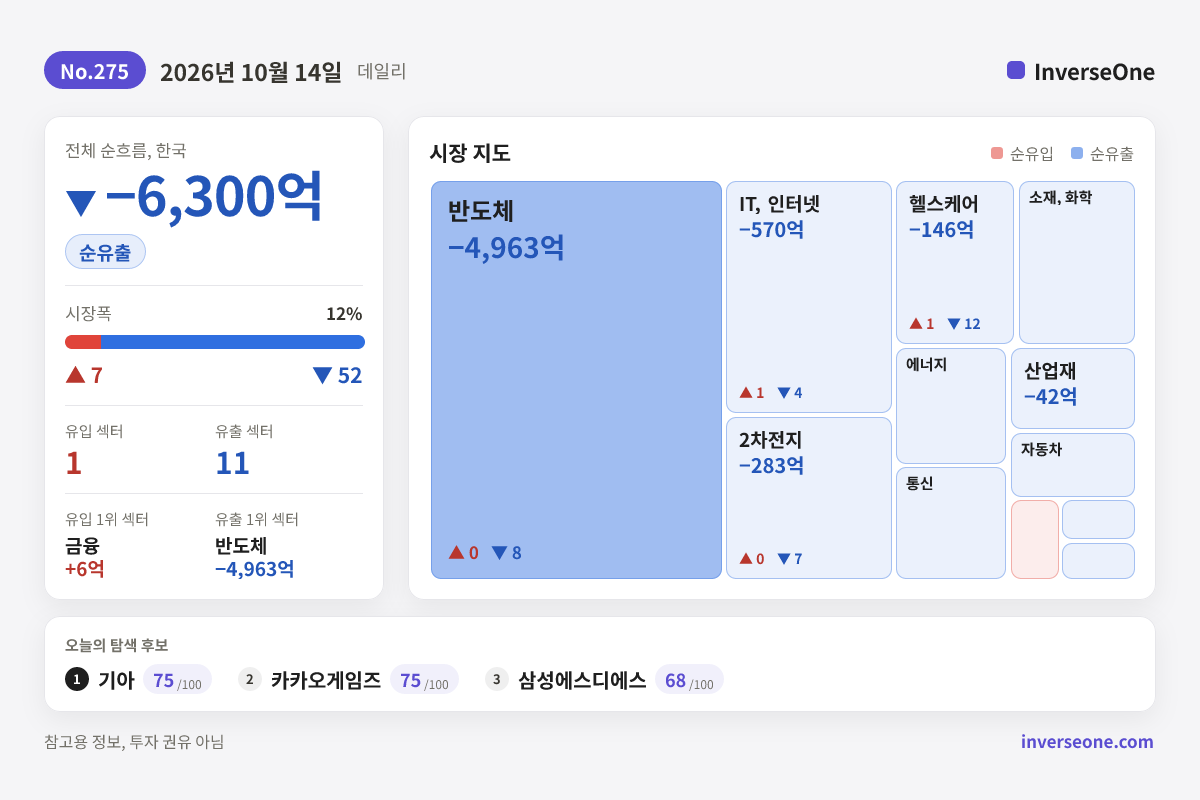Image resolution: width=1200 pixels, height=800 pixels.
Task: Click the 데일리 label in header
Action: tap(382, 72)
